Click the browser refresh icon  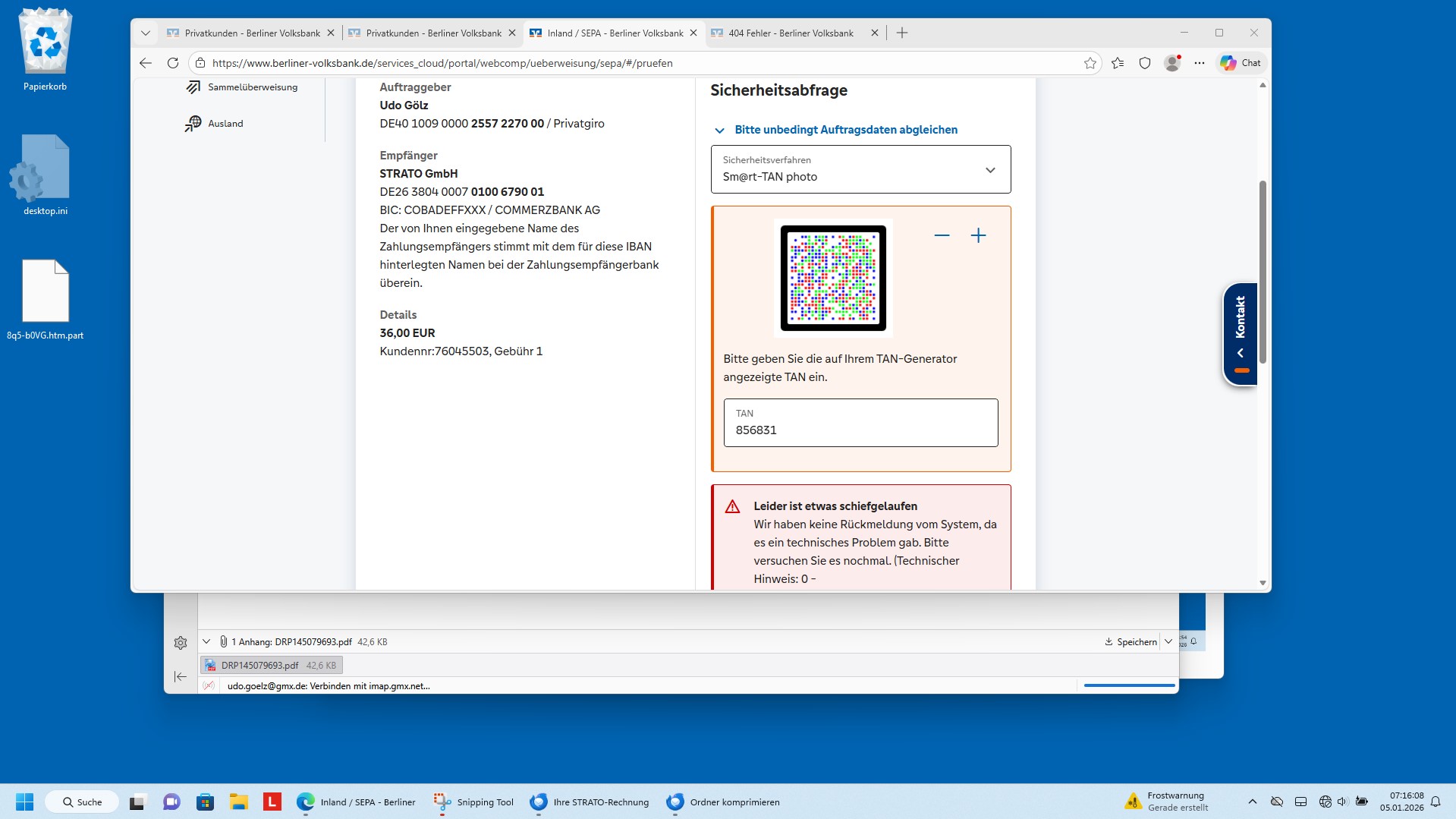tap(173, 63)
